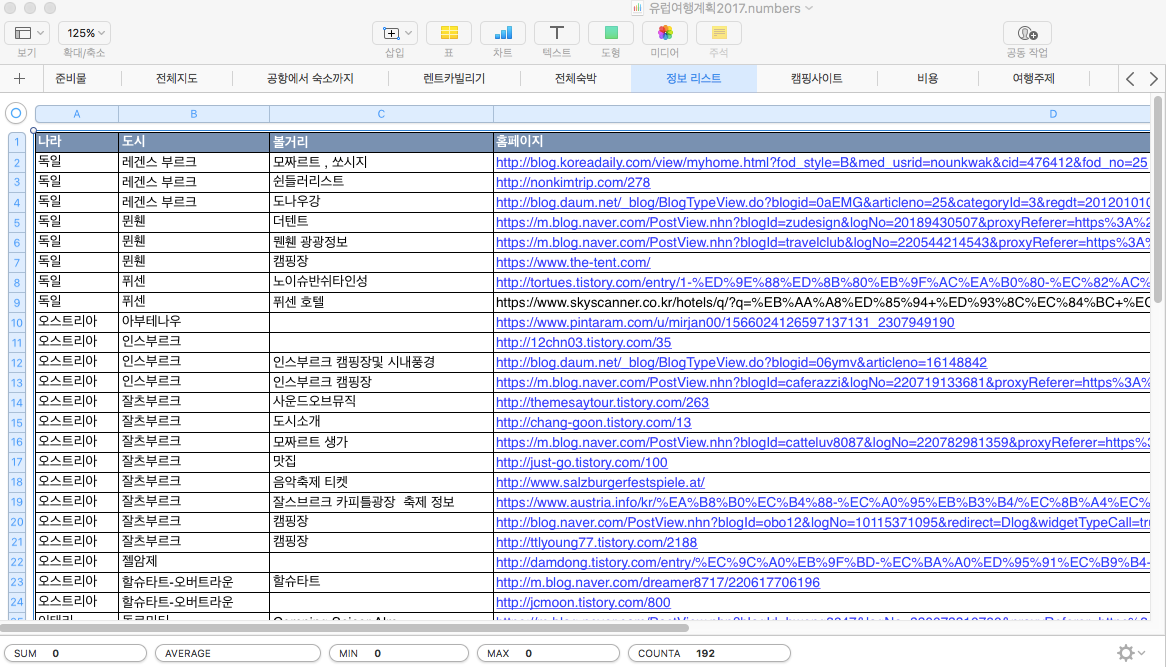Add a table with the 표 icon
The height and width of the screenshot is (667, 1166).
[449, 33]
